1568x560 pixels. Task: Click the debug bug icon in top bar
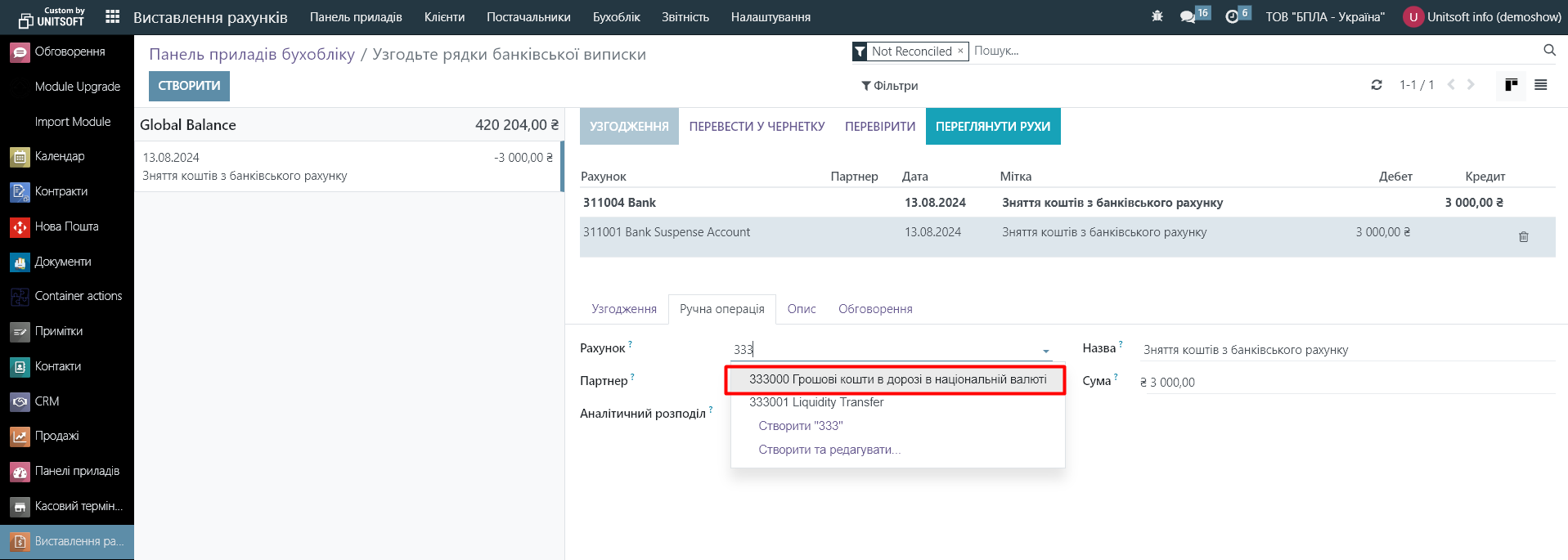1157,16
